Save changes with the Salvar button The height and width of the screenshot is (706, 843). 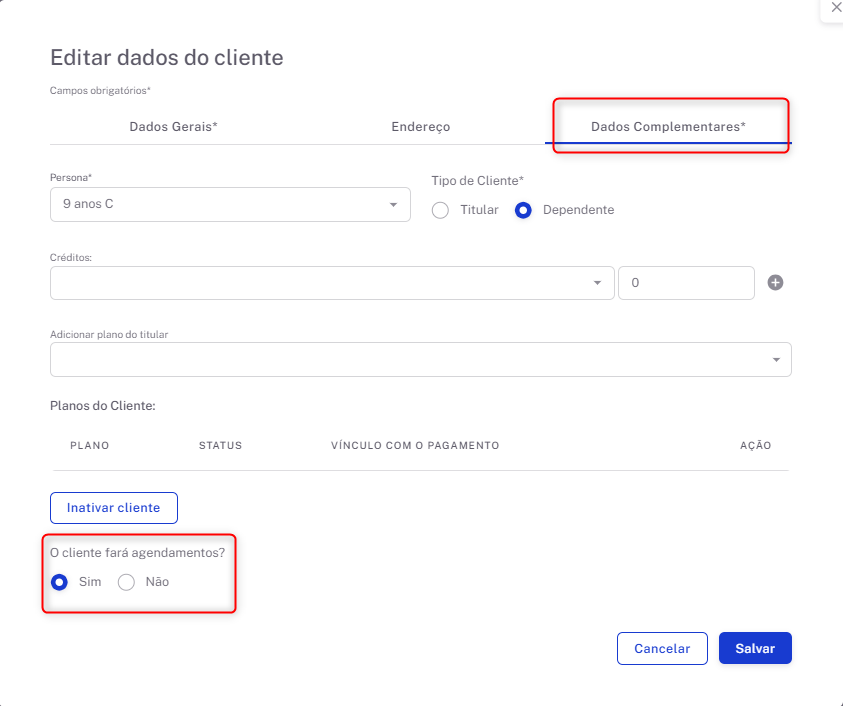755,648
